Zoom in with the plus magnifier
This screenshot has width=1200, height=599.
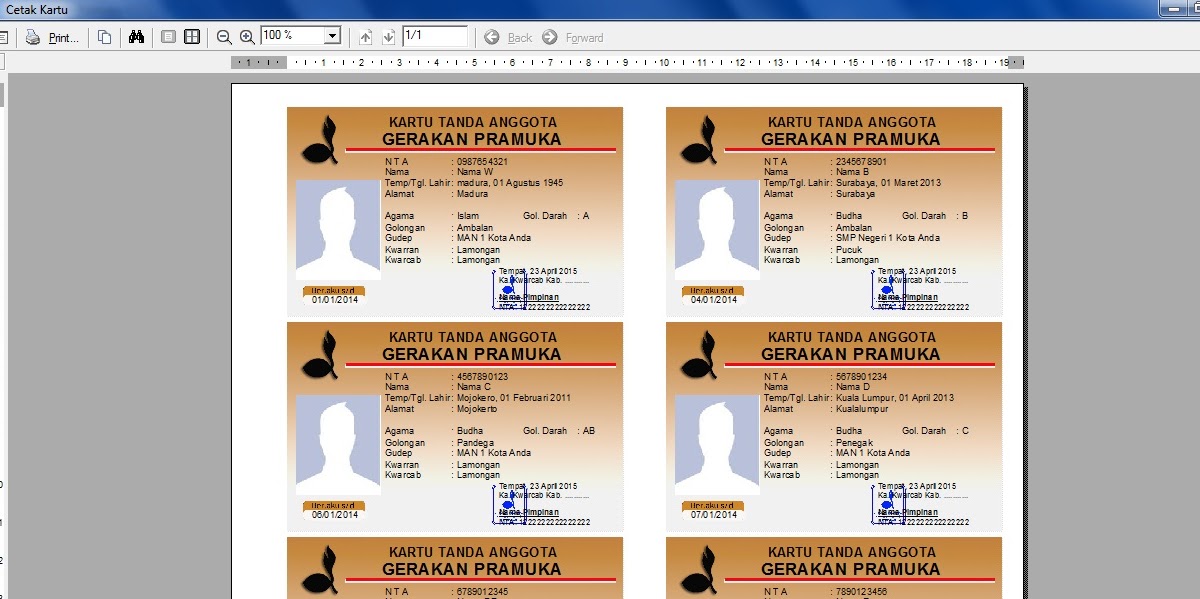click(x=247, y=37)
